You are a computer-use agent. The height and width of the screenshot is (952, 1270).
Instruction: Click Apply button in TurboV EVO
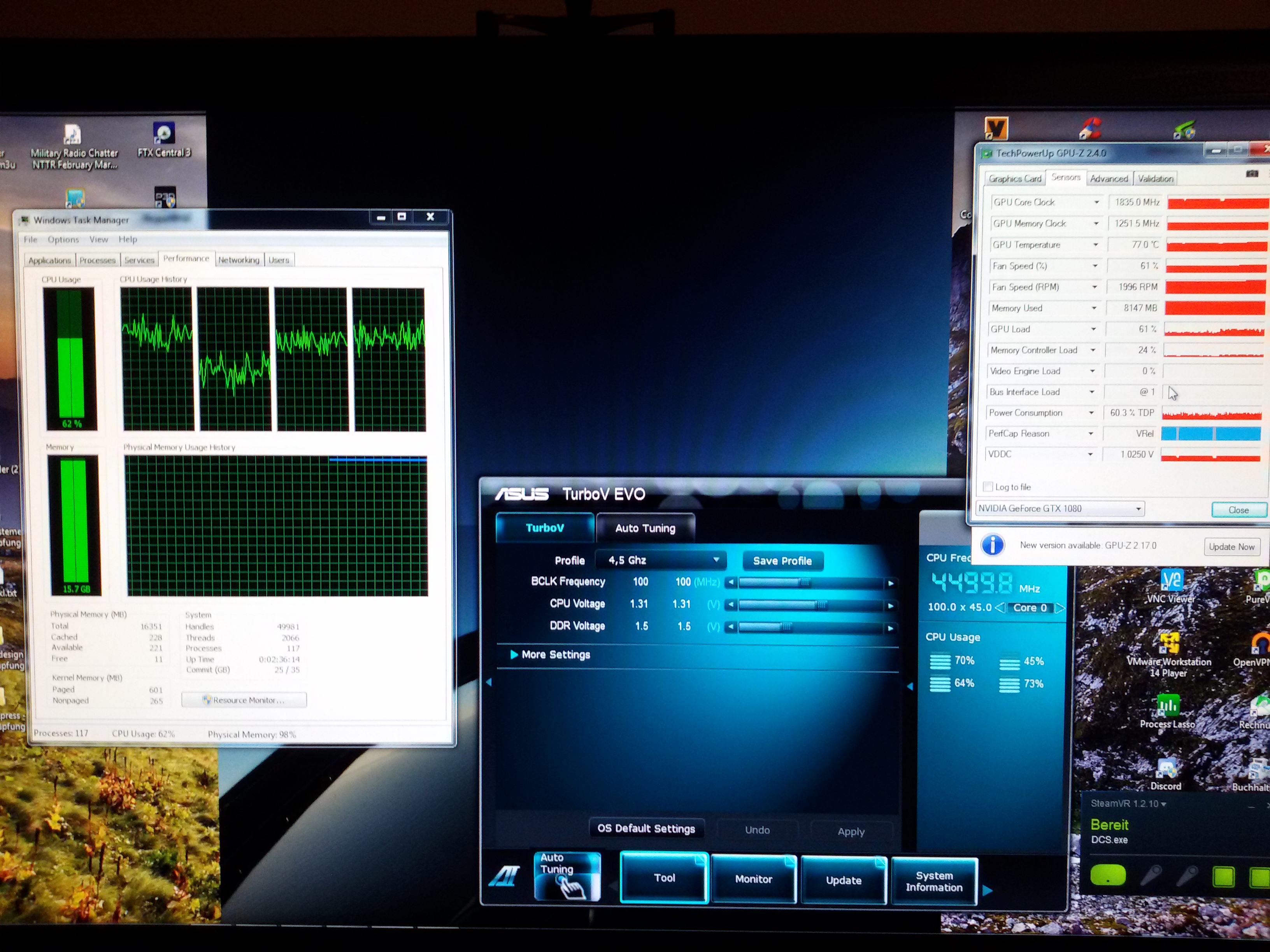(x=851, y=831)
